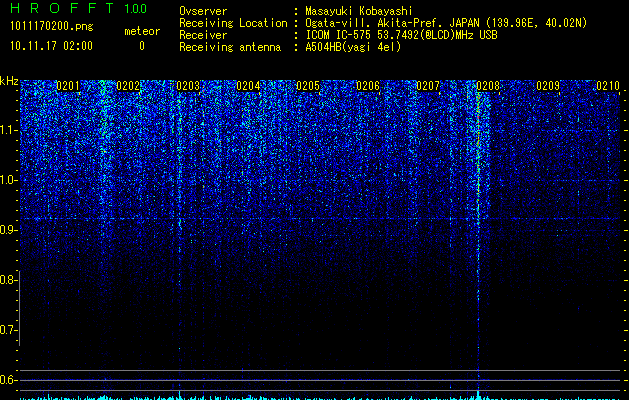Select the A504HB(yagi 4el) antenna value

point(353,47)
